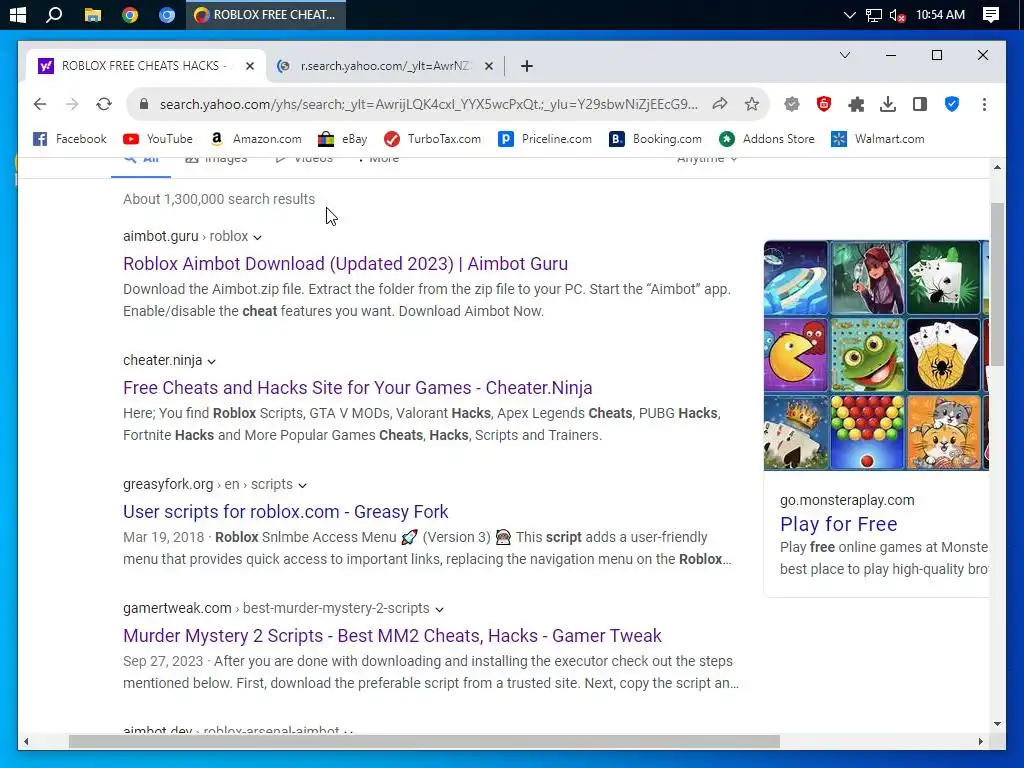Open network status tray icon
Image resolution: width=1024 pixels, height=768 pixels.
click(x=873, y=15)
